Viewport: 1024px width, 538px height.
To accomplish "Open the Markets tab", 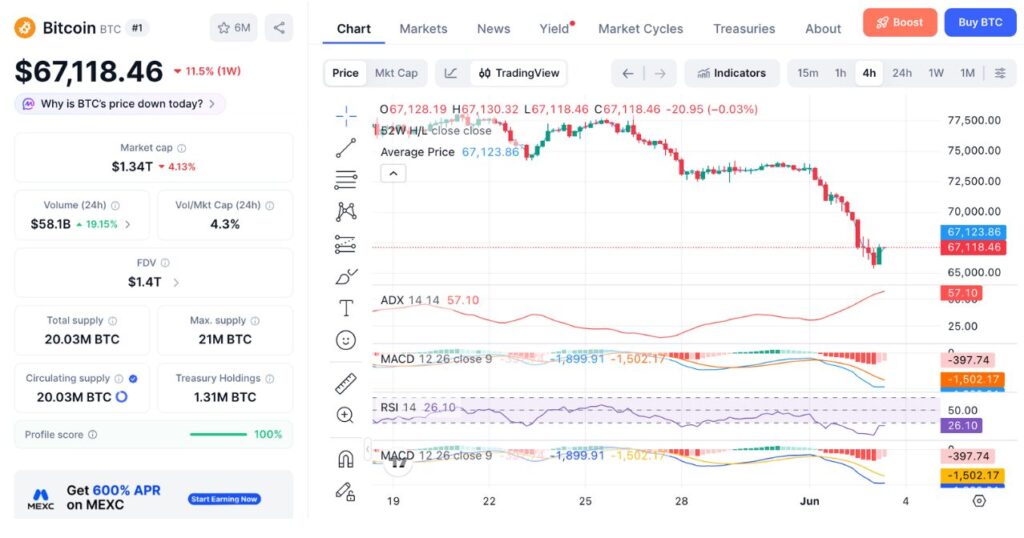I will (x=423, y=29).
